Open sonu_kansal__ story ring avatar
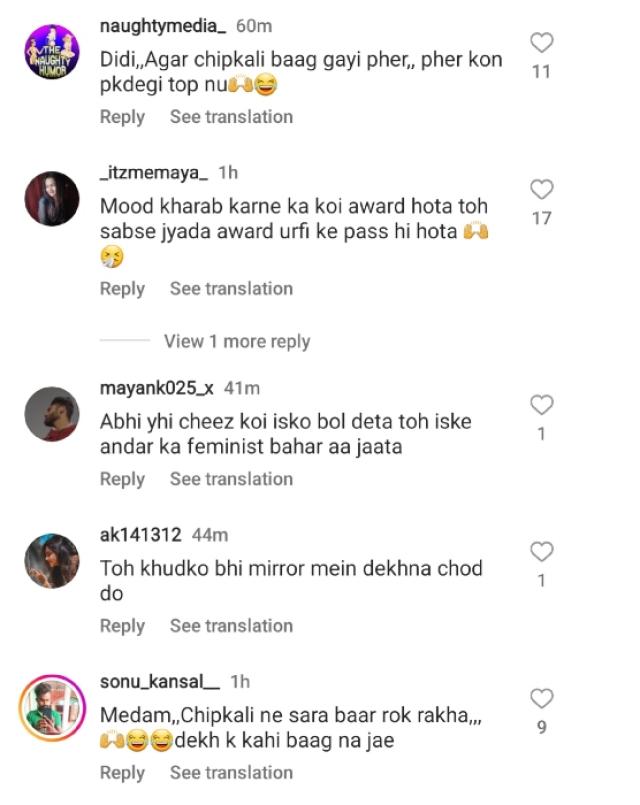This screenshot has width=640, height=805. (x=51, y=707)
